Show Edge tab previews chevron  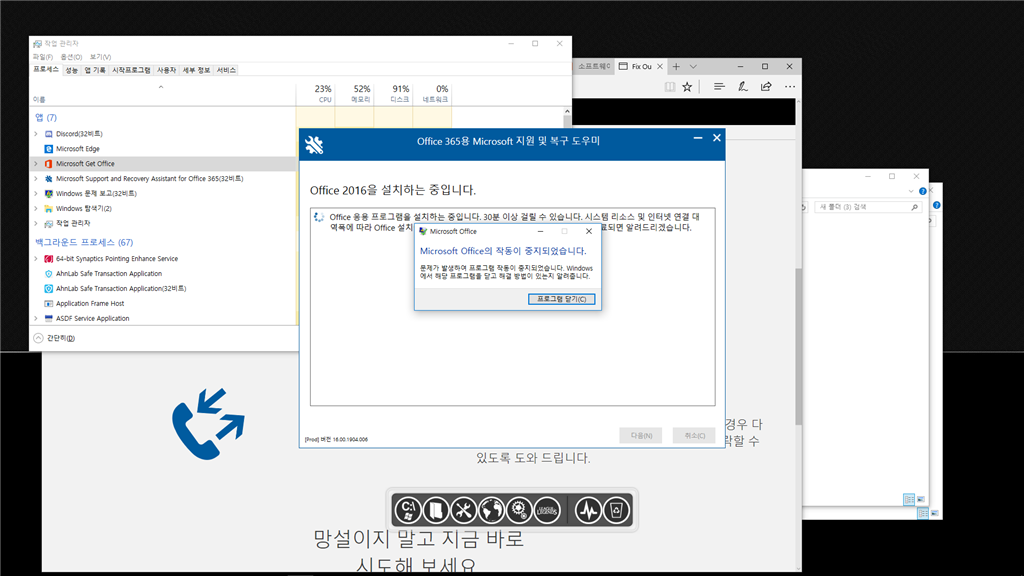(693, 67)
